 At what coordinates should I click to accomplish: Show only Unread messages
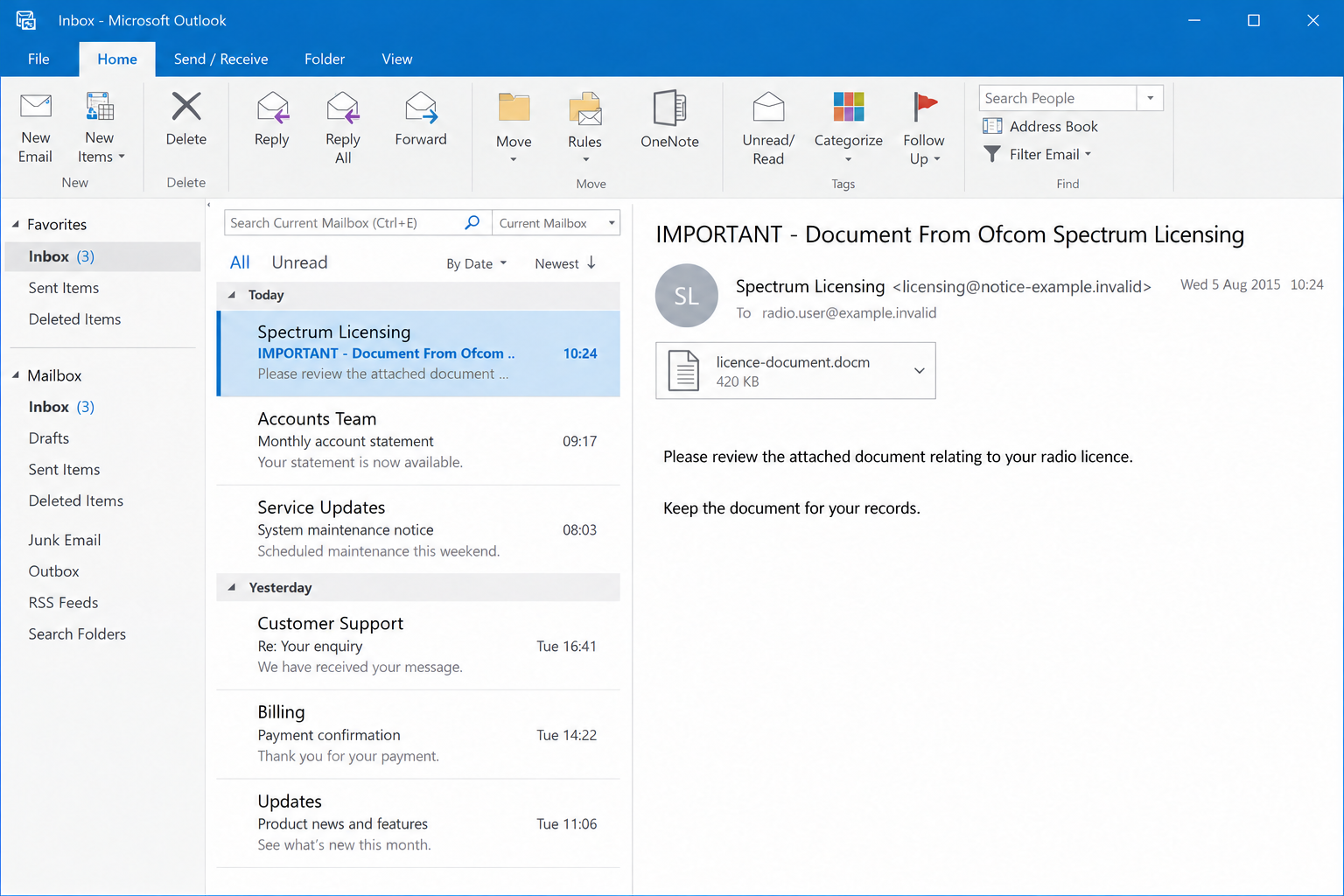point(299,262)
